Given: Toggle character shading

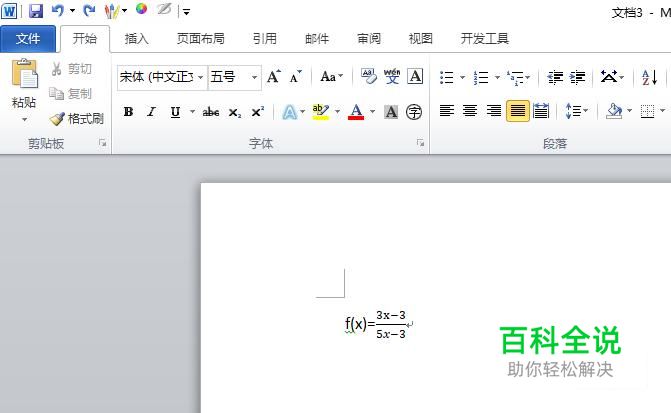Looking at the screenshot, I should click(391, 112).
